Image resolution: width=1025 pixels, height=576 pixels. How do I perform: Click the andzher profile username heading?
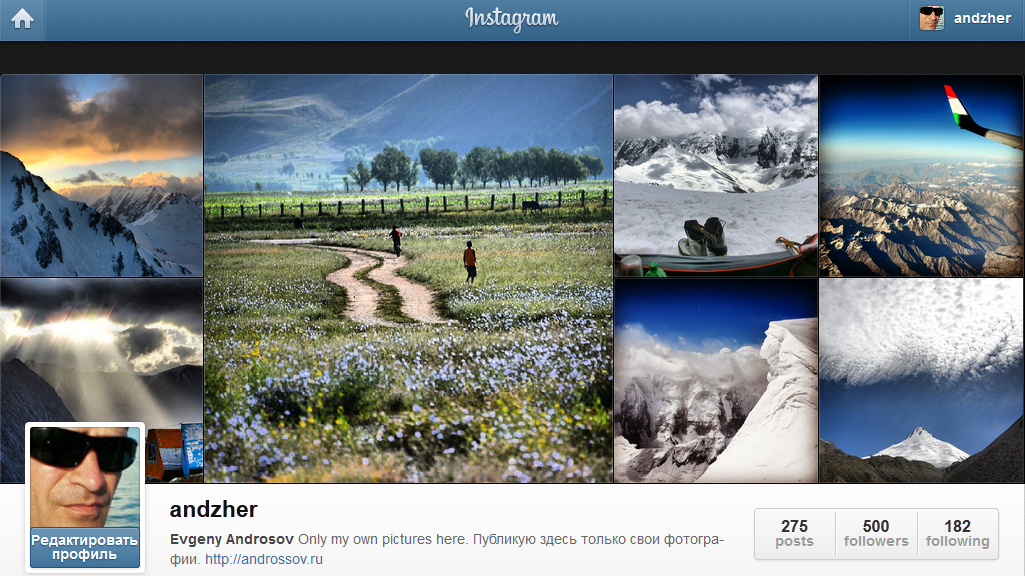pos(214,509)
